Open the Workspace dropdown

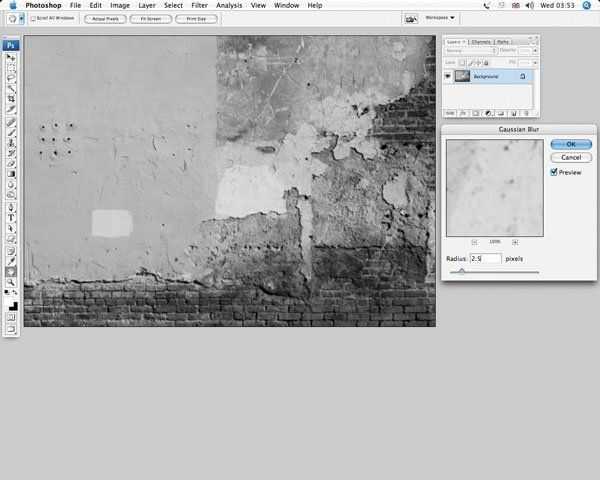click(x=441, y=18)
